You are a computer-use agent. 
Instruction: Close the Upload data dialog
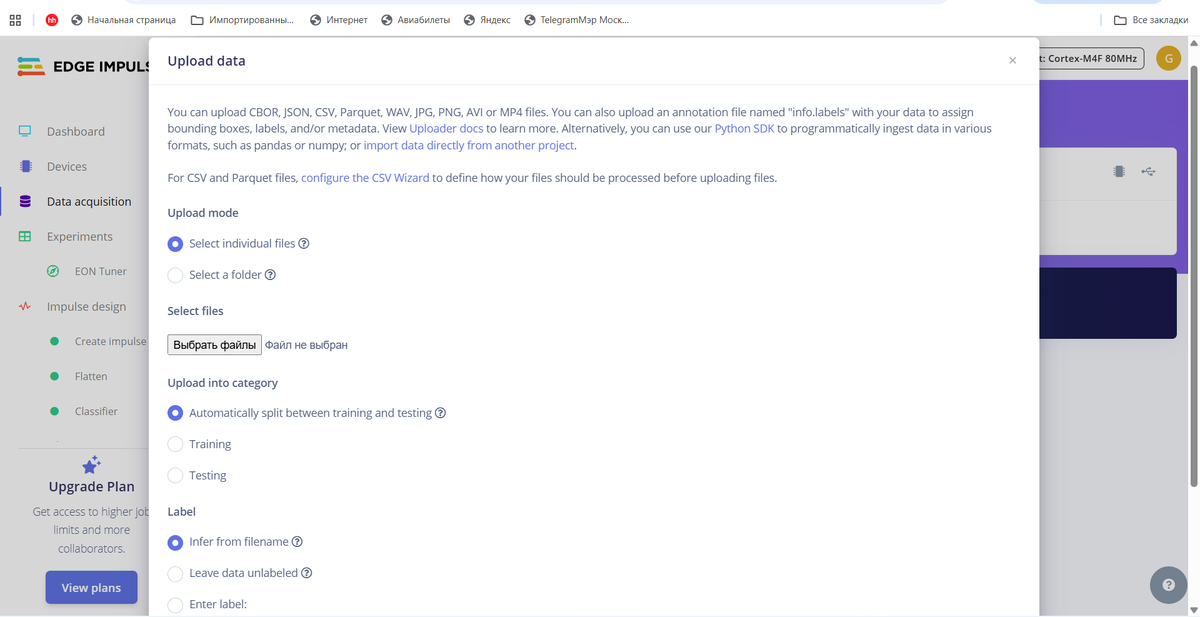pyautogui.click(x=1012, y=61)
